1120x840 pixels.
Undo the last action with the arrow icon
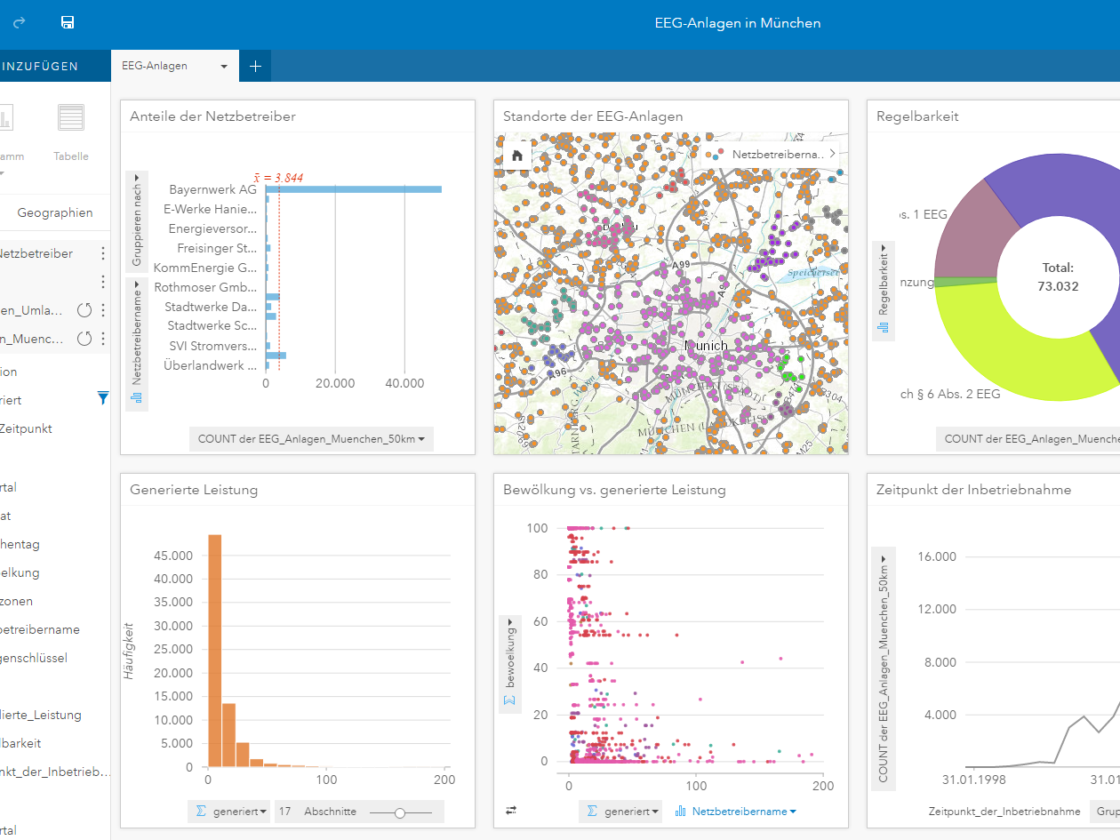[18, 22]
